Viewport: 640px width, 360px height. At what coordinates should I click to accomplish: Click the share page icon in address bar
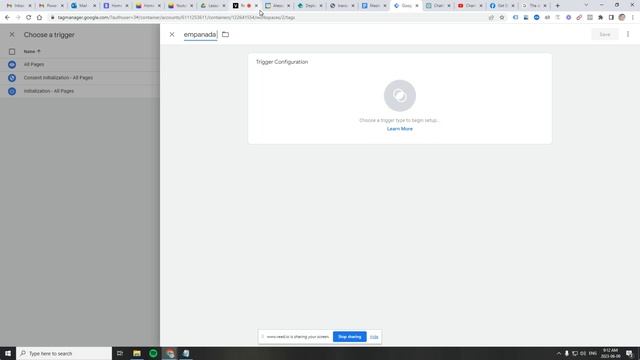[491, 18]
